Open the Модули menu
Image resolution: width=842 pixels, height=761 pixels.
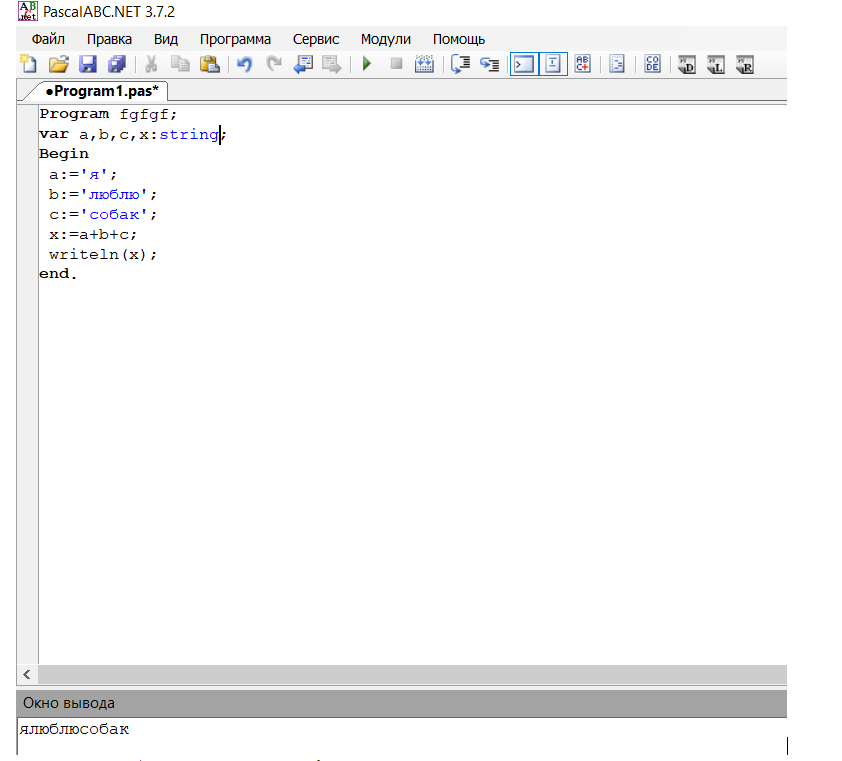[x=386, y=39]
